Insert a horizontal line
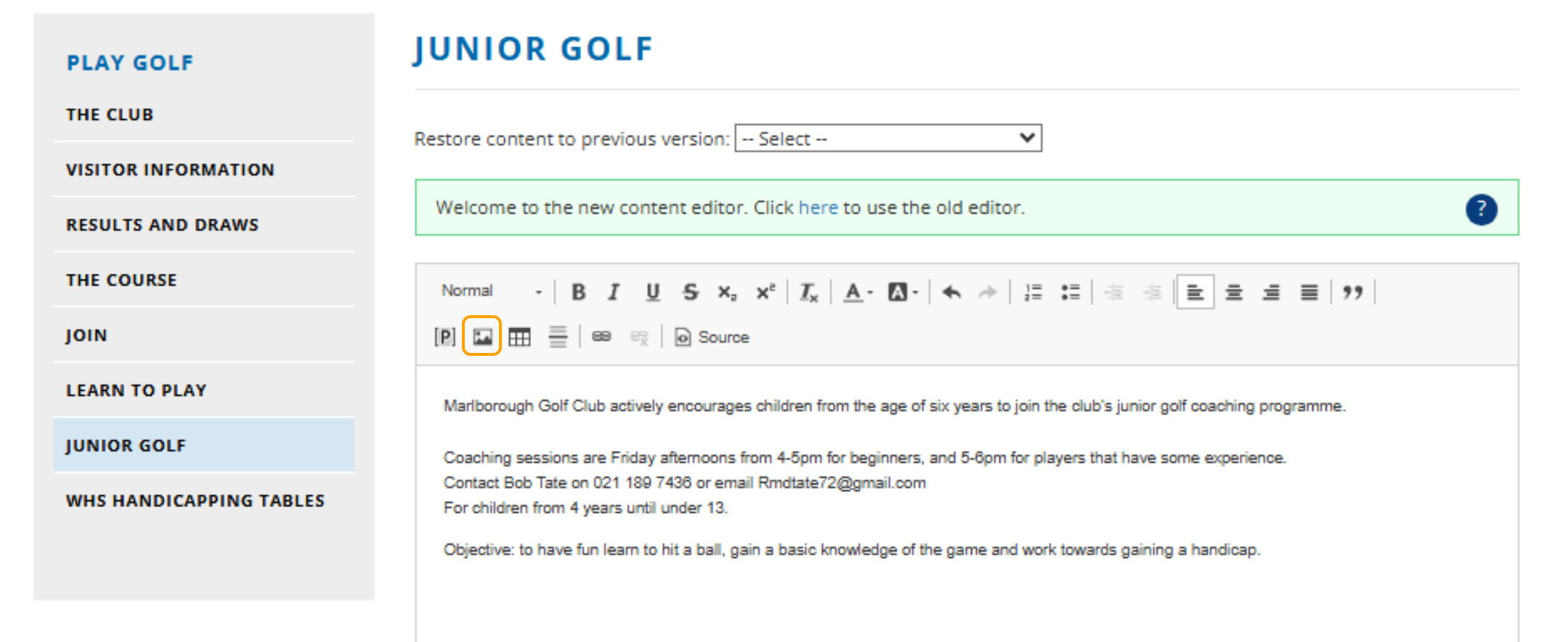This screenshot has width=1568, height=642. tap(558, 337)
